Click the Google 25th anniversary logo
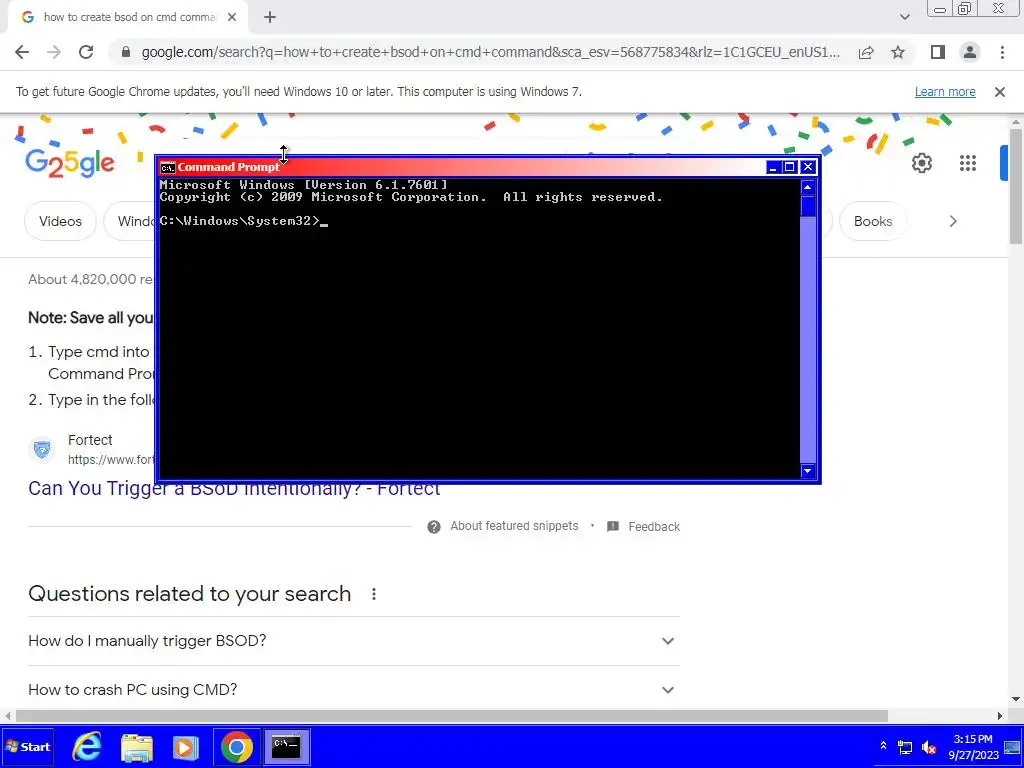 click(x=70, y=163)
